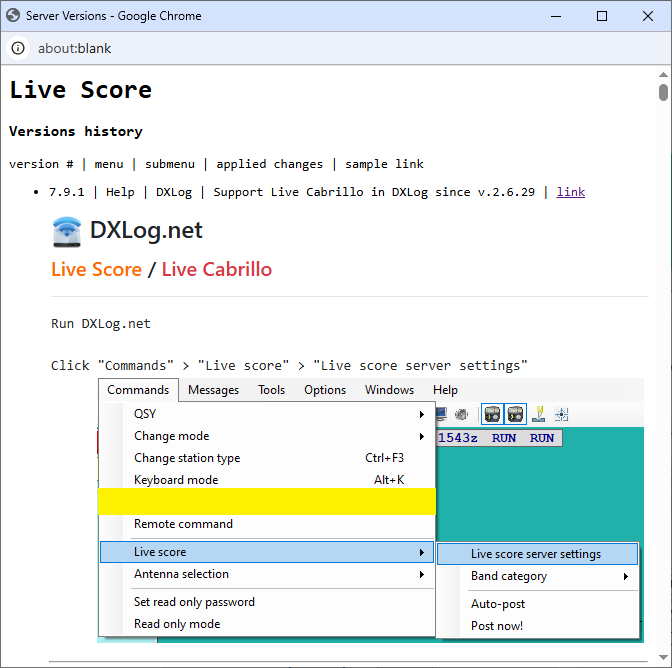Click the page info icon beside about:blank
This screenshot has height=668, width=672.
click(18, 48)
